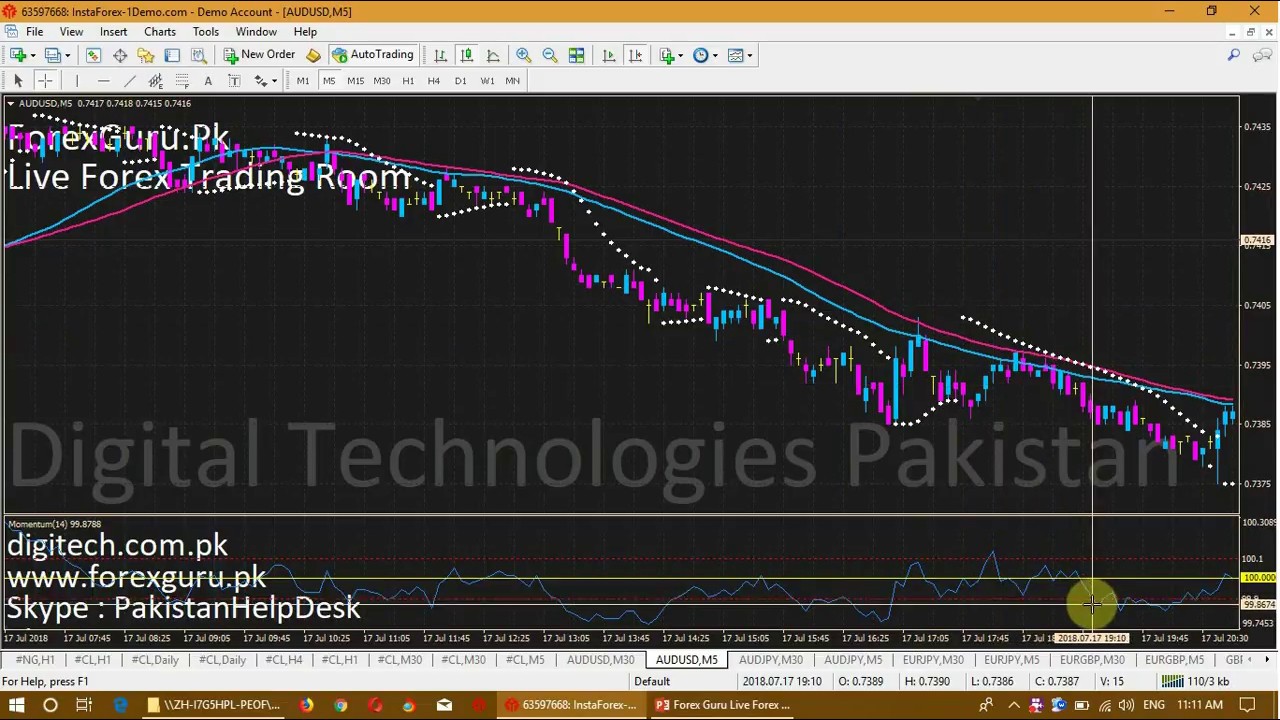Open the View menu
Screen dimensions: 1280x720
[71, 31]
